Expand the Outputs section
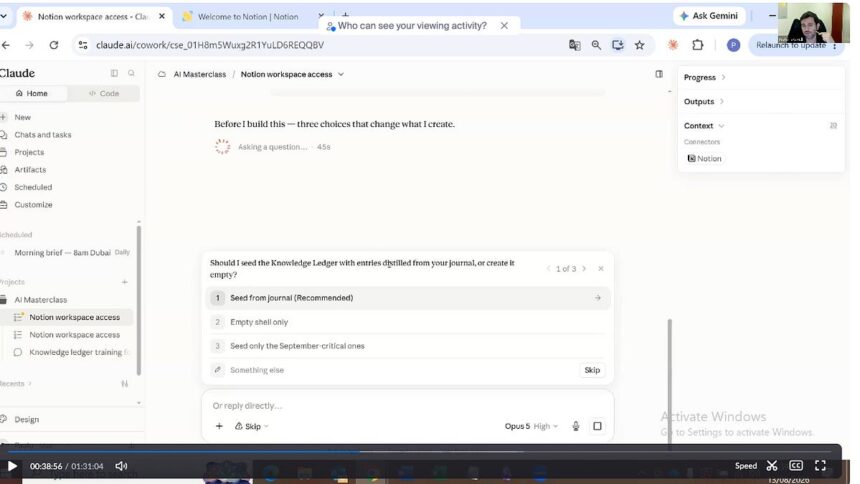860x484 pixels. (704, 102)
